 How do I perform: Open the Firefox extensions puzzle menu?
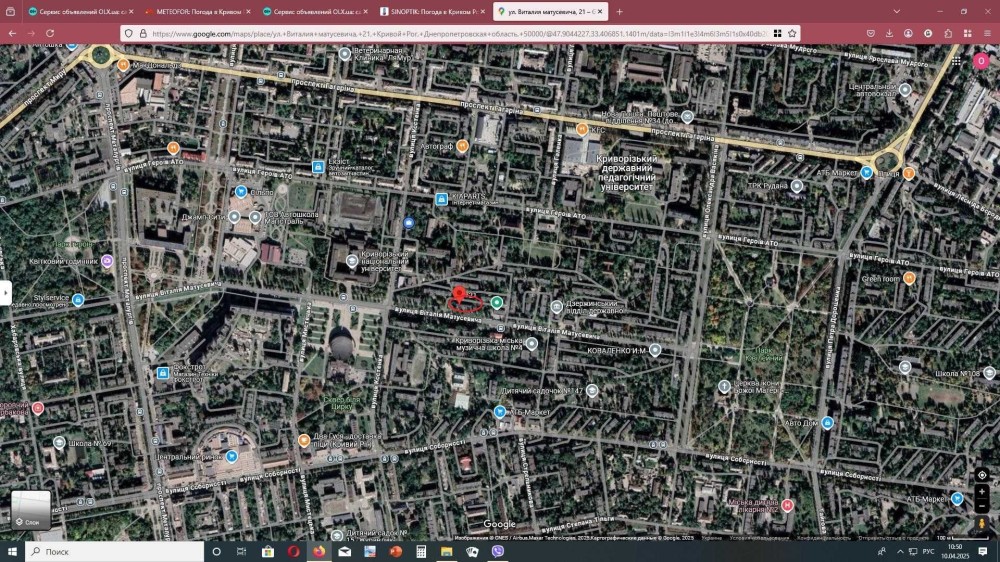tap(948, 33)
